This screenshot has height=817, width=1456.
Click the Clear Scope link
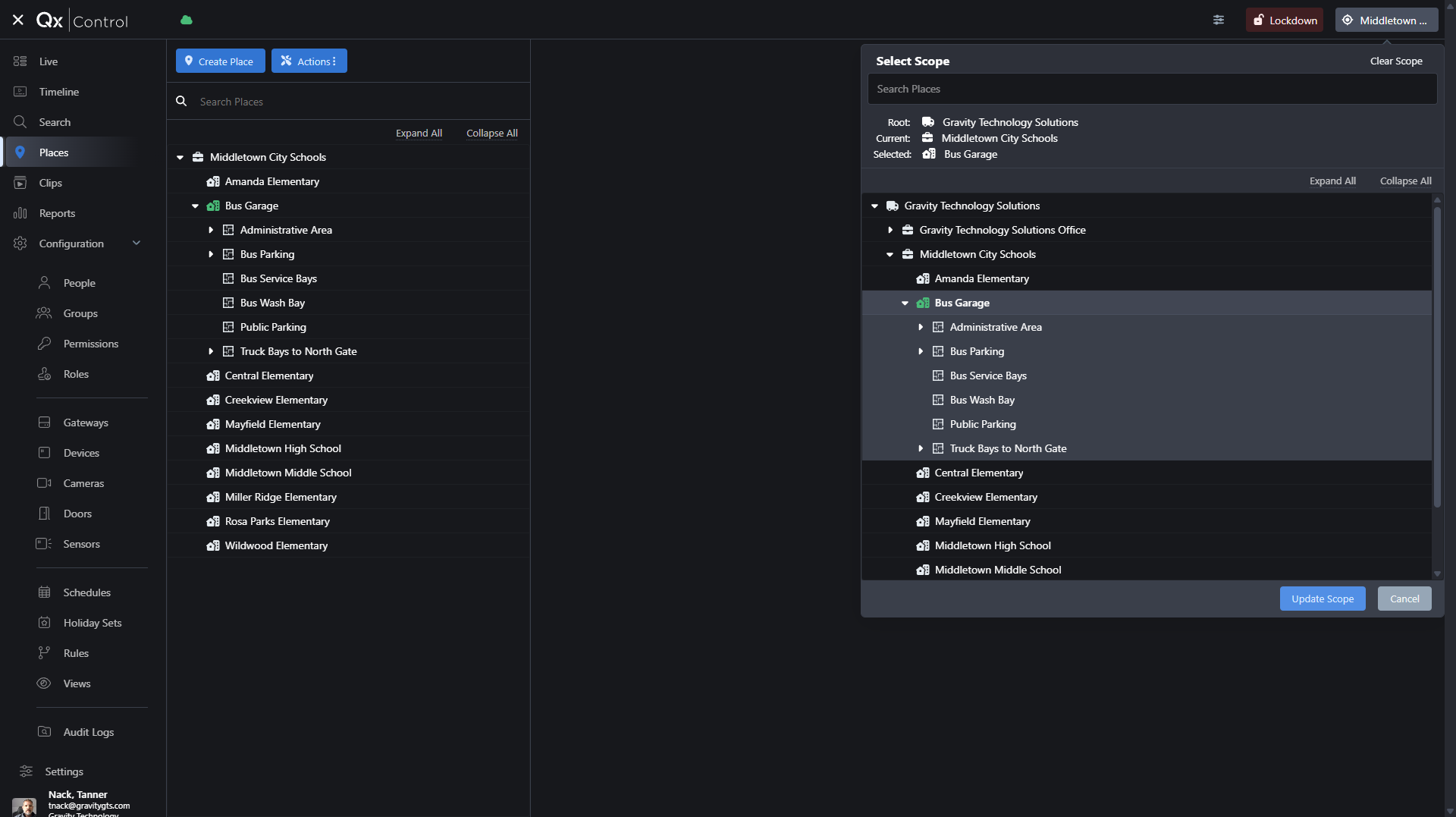click(1395, 61)
